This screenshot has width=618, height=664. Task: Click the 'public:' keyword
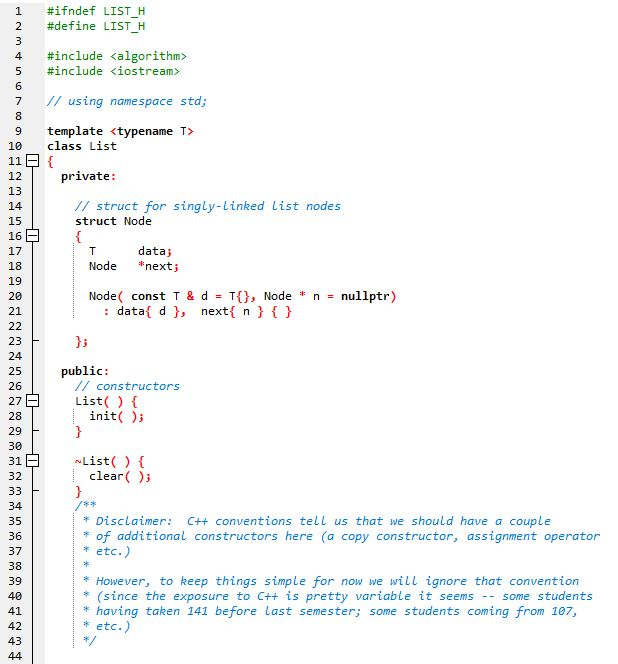coord(85,371)
